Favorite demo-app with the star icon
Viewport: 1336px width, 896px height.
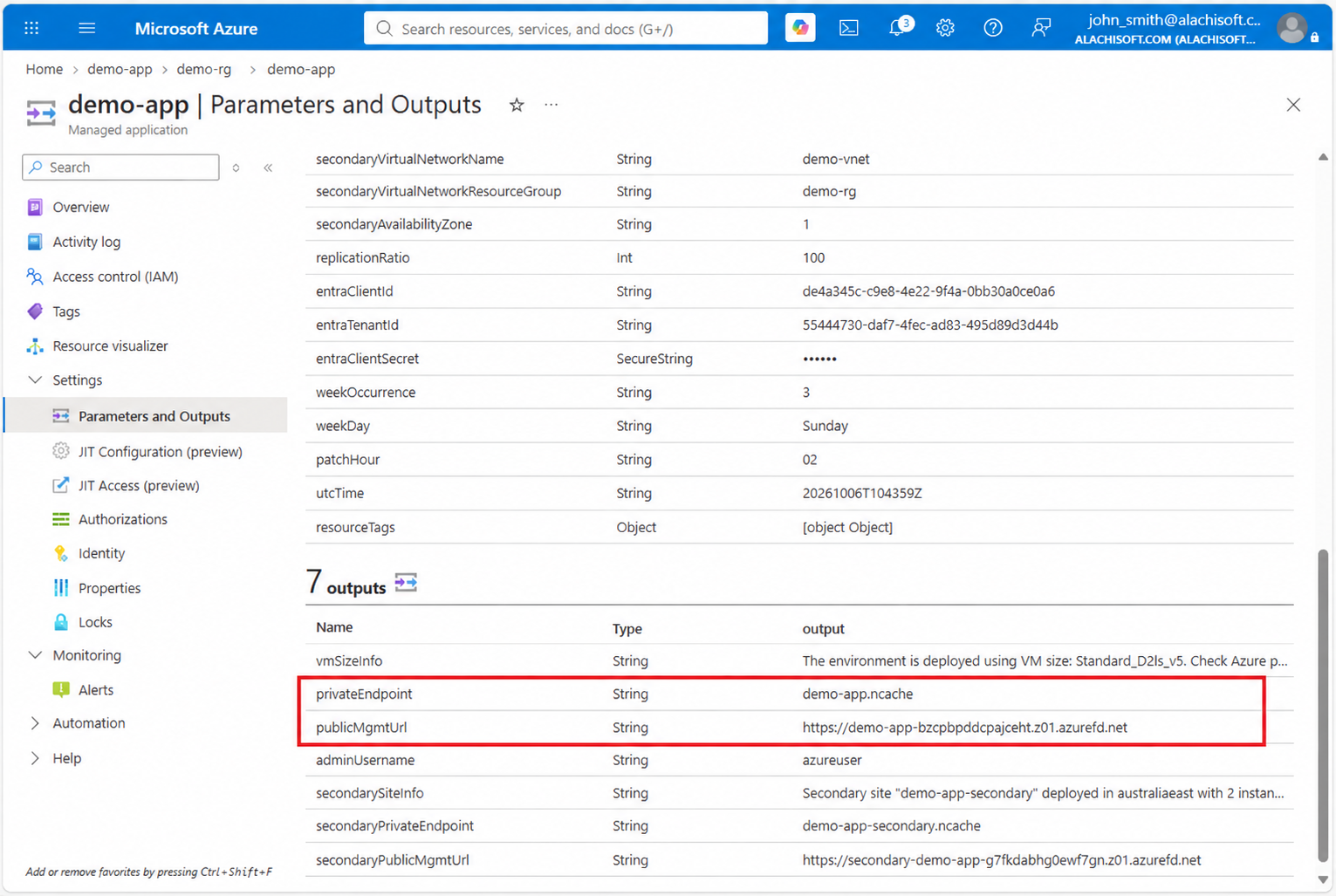point(517,105)
